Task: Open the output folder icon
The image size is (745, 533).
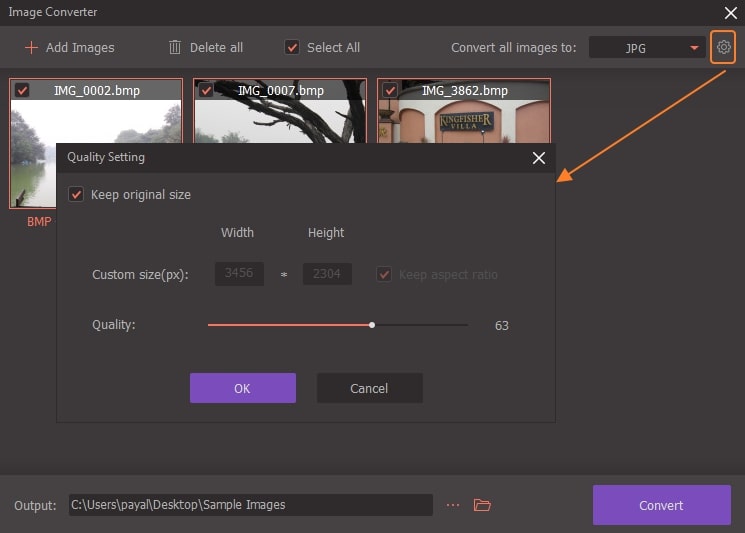Action: [x=482, y=505]
